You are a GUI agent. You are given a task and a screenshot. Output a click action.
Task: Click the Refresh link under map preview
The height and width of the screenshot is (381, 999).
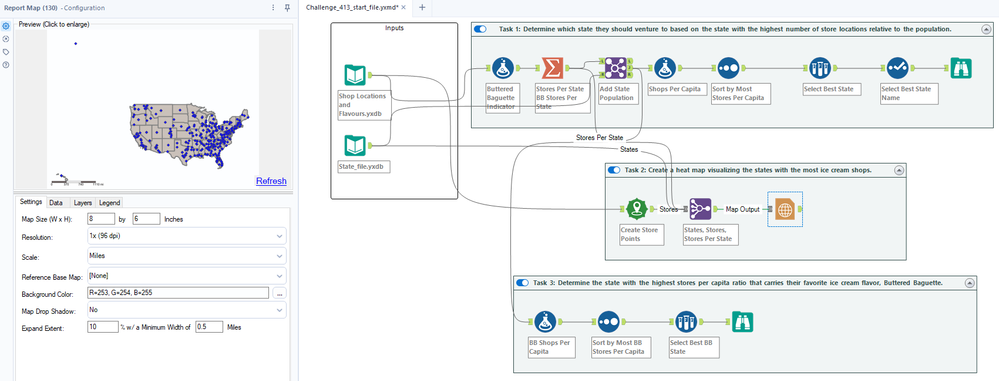pyautogui.click(x=271, y=181)
